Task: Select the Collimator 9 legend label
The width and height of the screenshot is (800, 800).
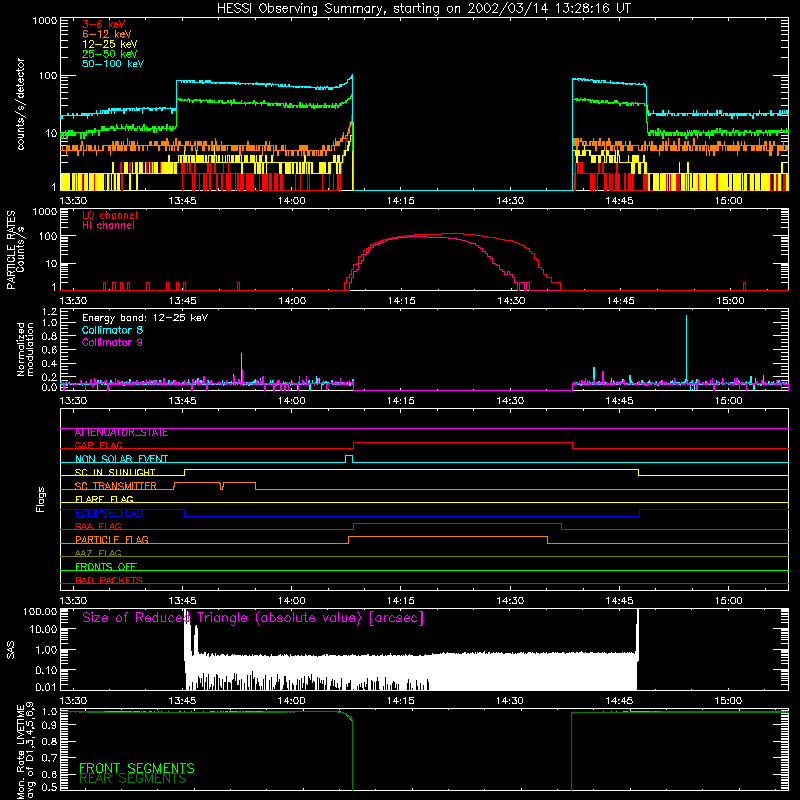Action: [112, 342]
